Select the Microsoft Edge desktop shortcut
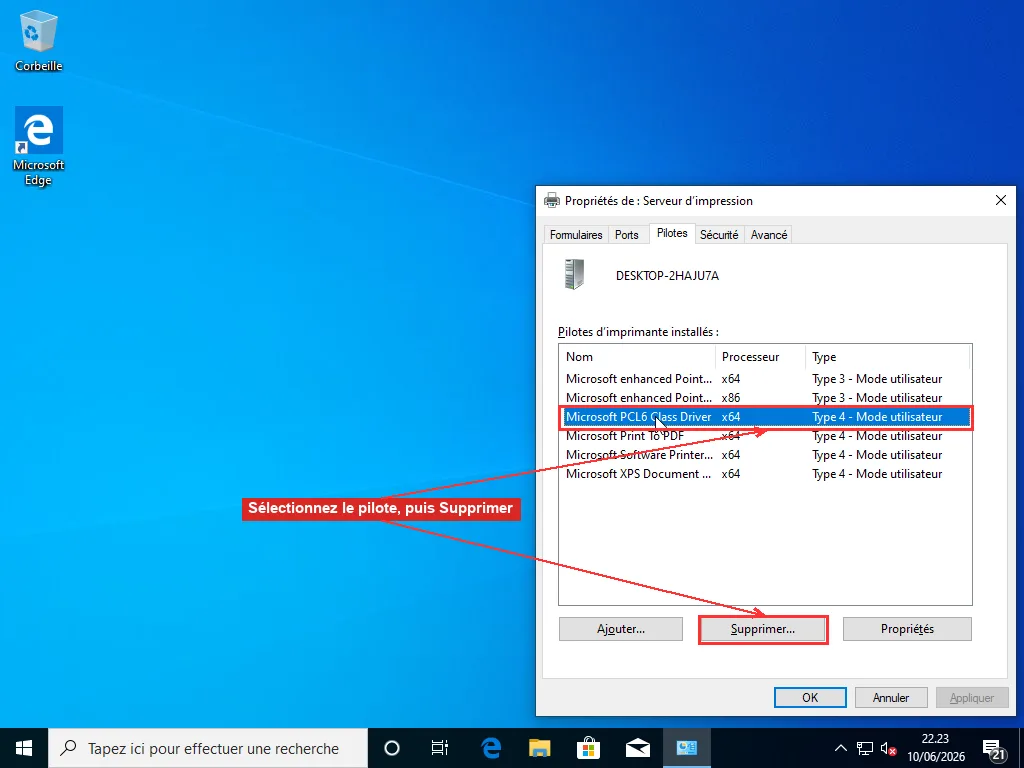Screen dimensions: 1024x768 (39, 147)
